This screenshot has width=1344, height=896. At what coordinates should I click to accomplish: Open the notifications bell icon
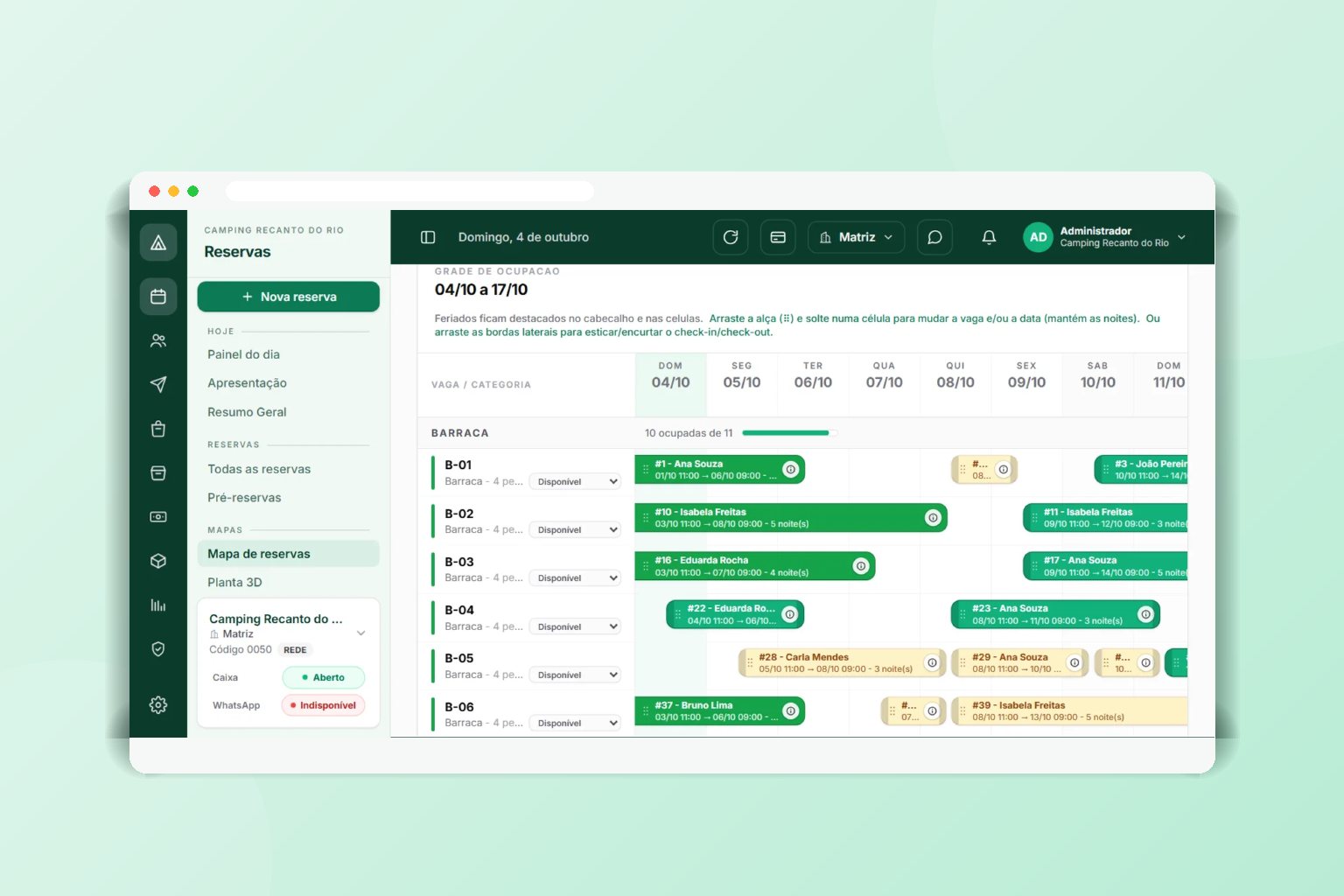click(x=989, y=237)
